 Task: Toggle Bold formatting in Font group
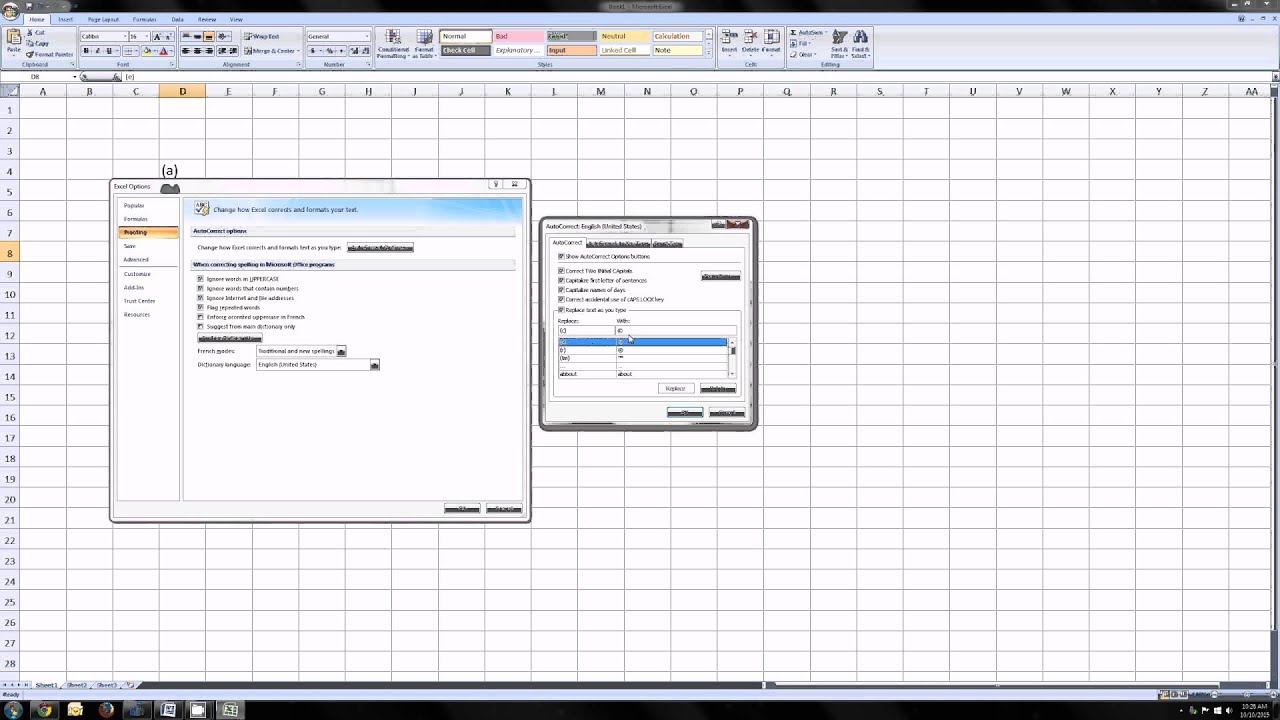point(86,51)
